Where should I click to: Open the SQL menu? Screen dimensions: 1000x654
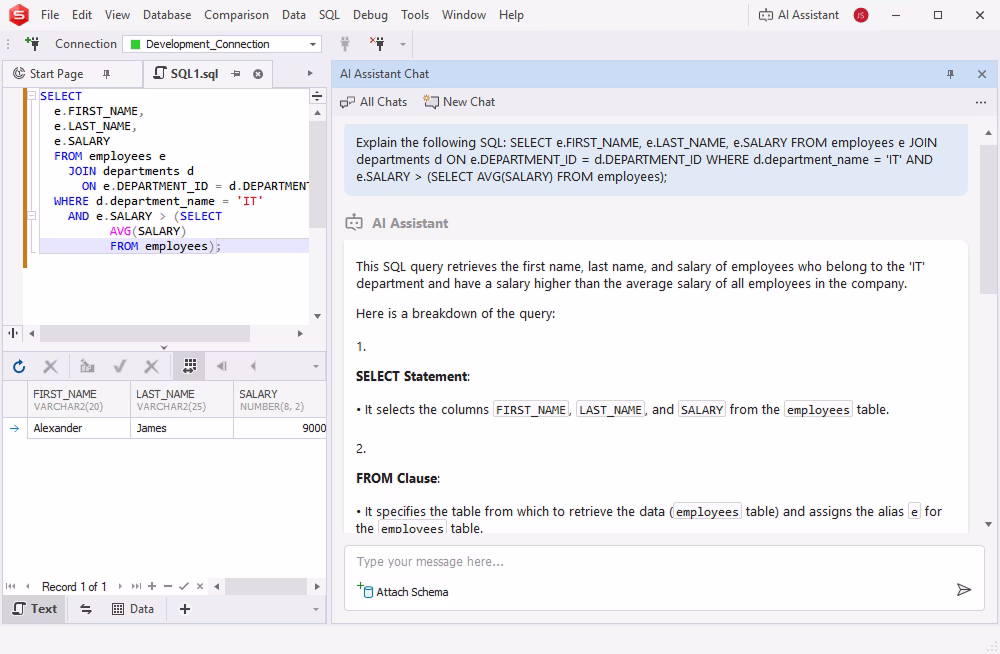point(329,15)
